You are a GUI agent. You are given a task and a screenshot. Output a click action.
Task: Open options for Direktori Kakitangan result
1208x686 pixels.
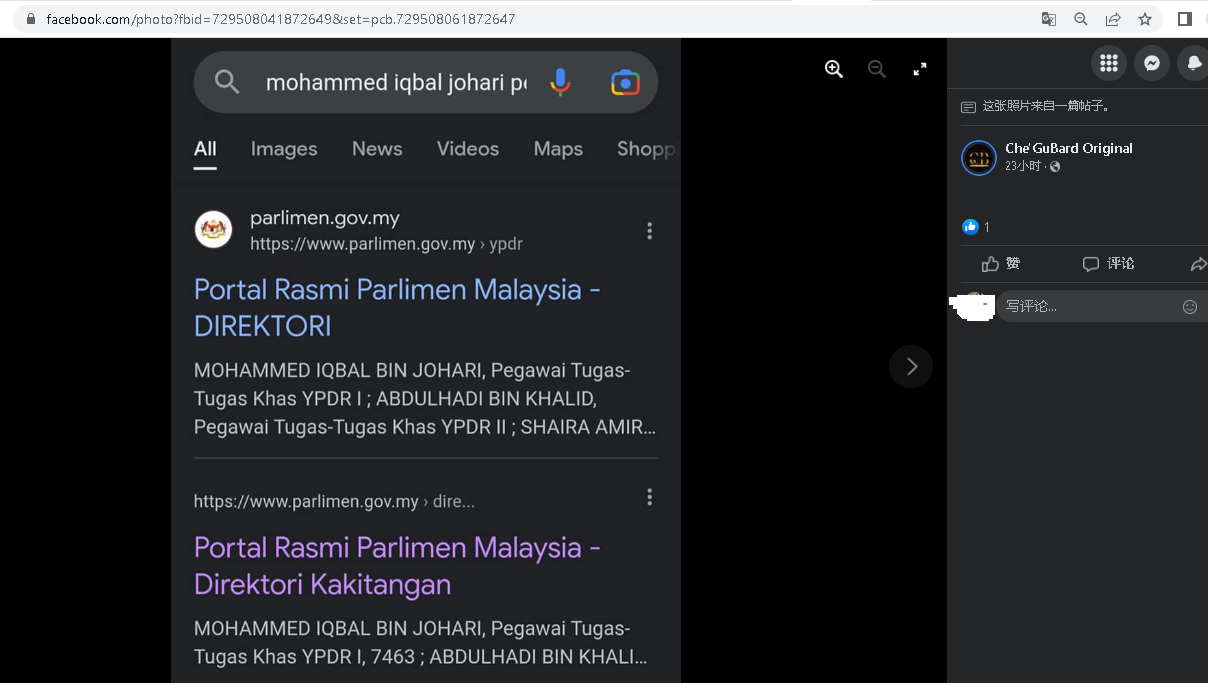[x=649, y=497]
